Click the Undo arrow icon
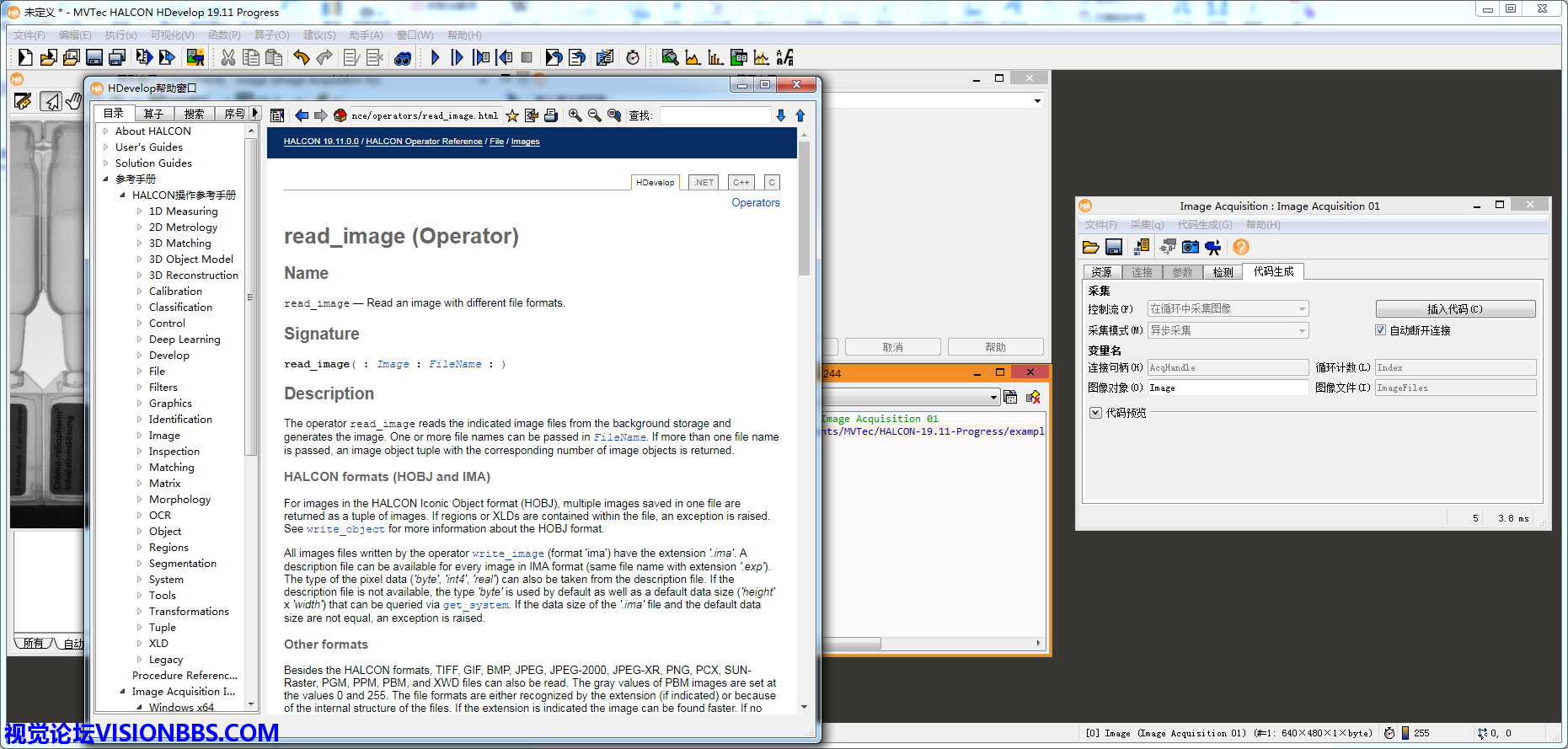The width and height of the screenshot is (1568, 749). 301,57
